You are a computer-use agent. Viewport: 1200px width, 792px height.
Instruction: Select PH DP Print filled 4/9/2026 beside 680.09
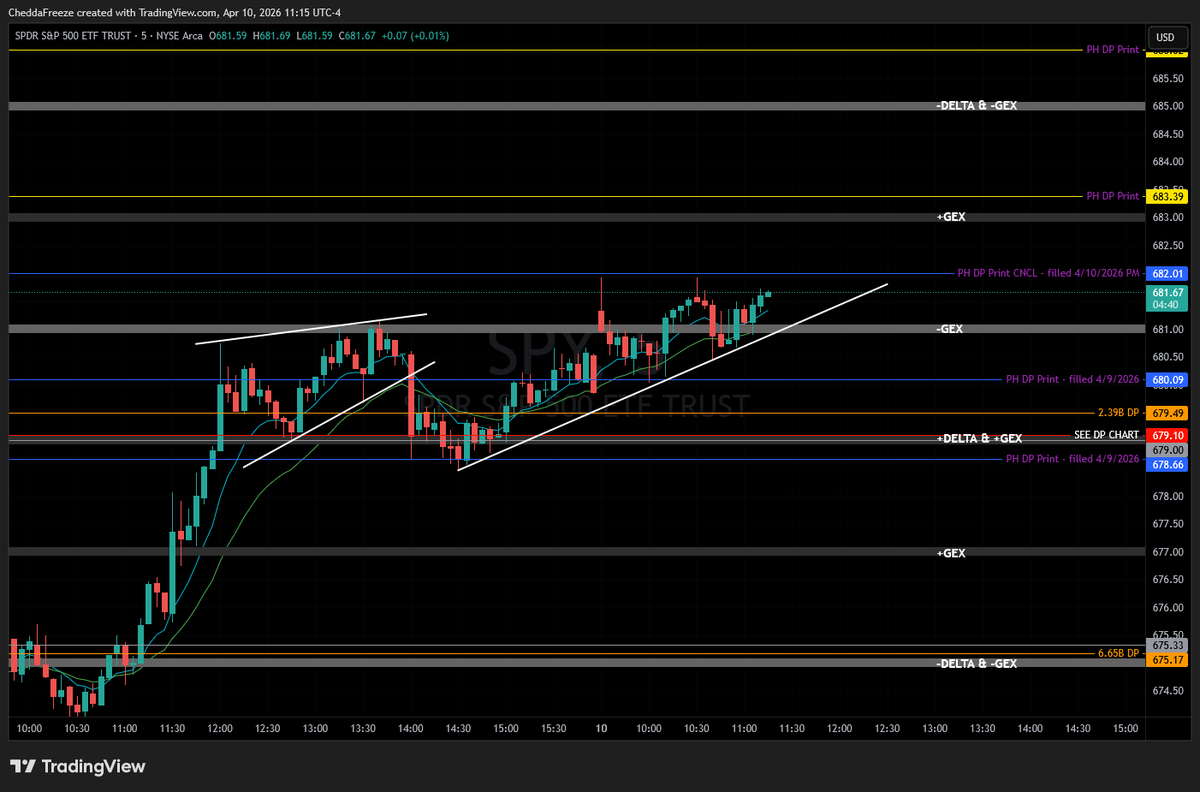tap(1073, 380)
